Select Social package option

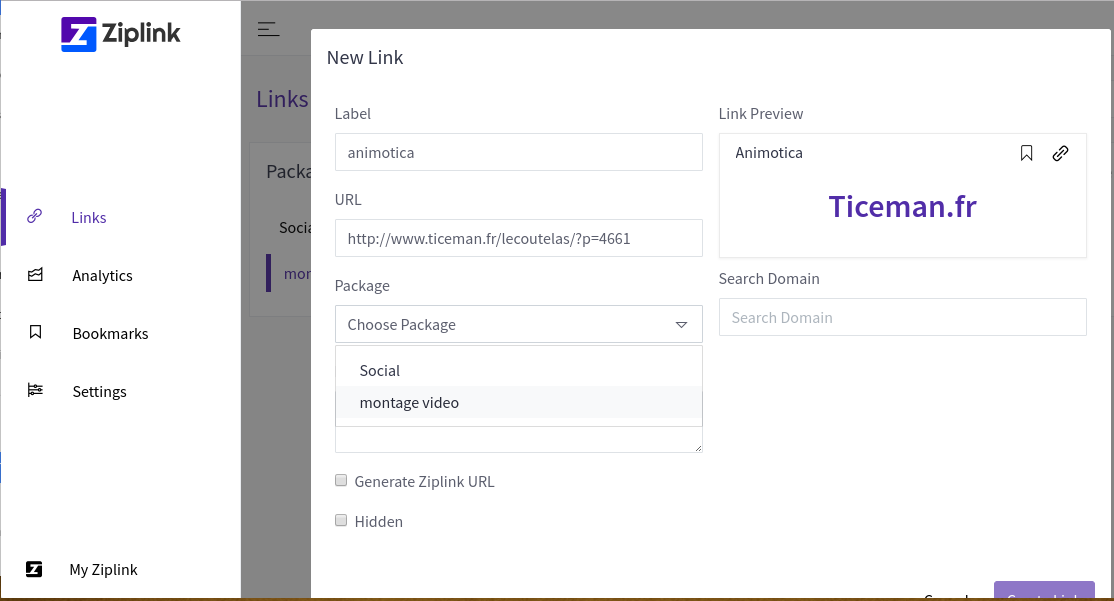[x=519, y=371]
